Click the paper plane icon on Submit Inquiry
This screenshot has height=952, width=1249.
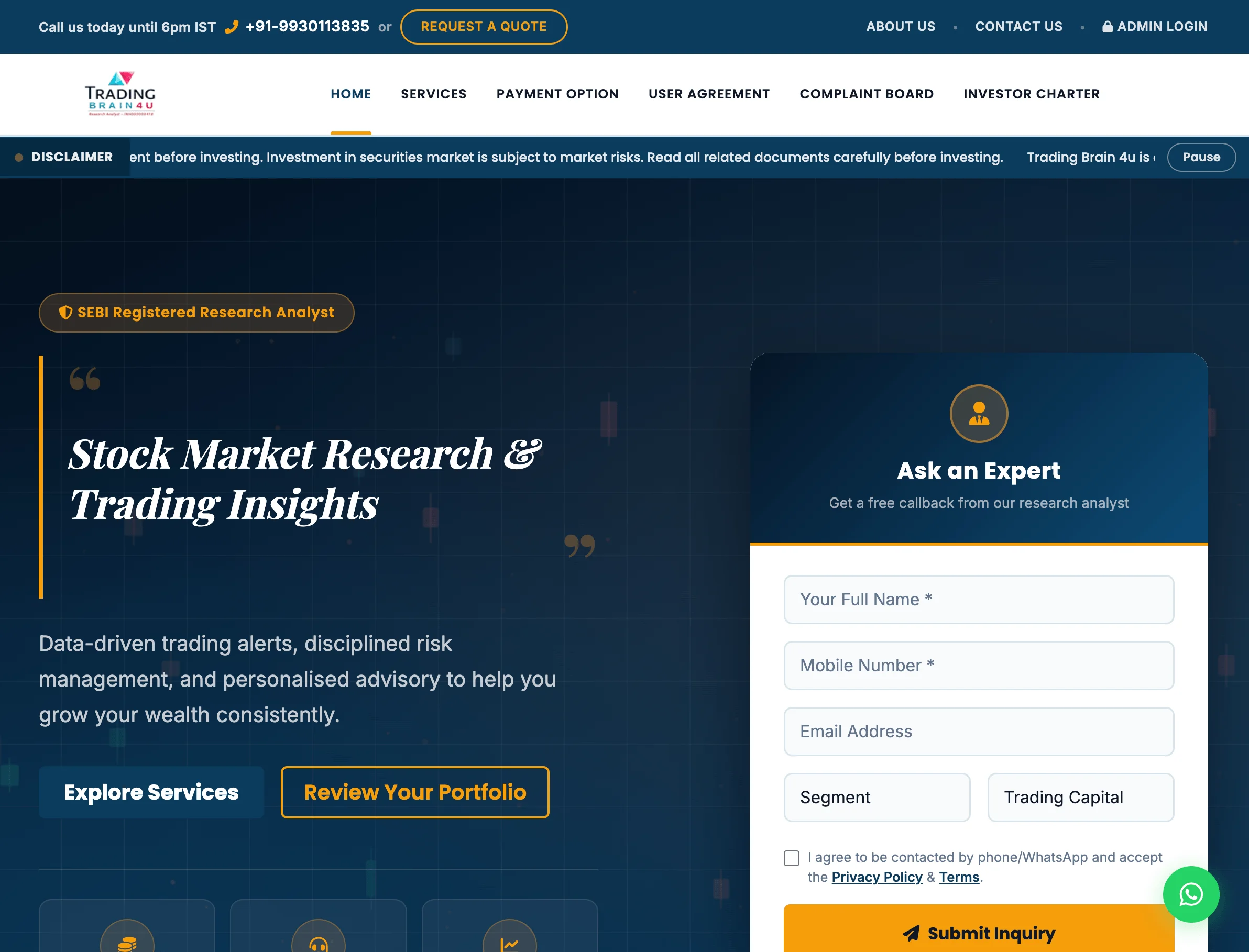[911, 933]
